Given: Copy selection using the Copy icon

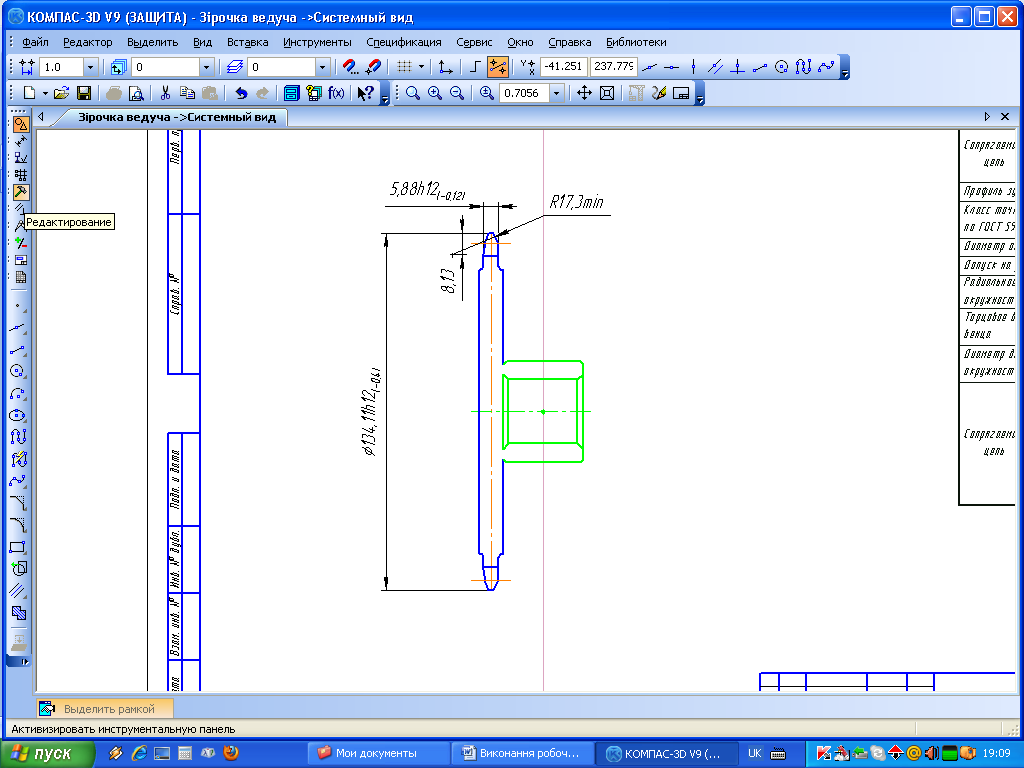Looking at the screenshot, I should pyautogui.click(x=187, y=93).
